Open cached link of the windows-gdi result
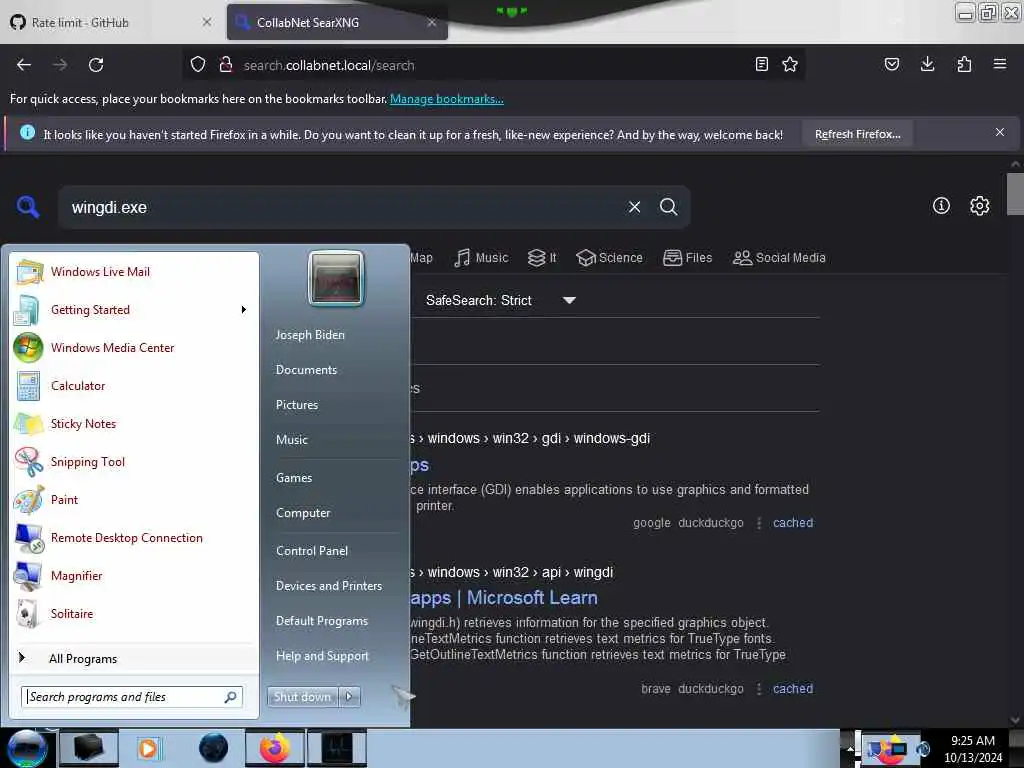 pos(793,522)
